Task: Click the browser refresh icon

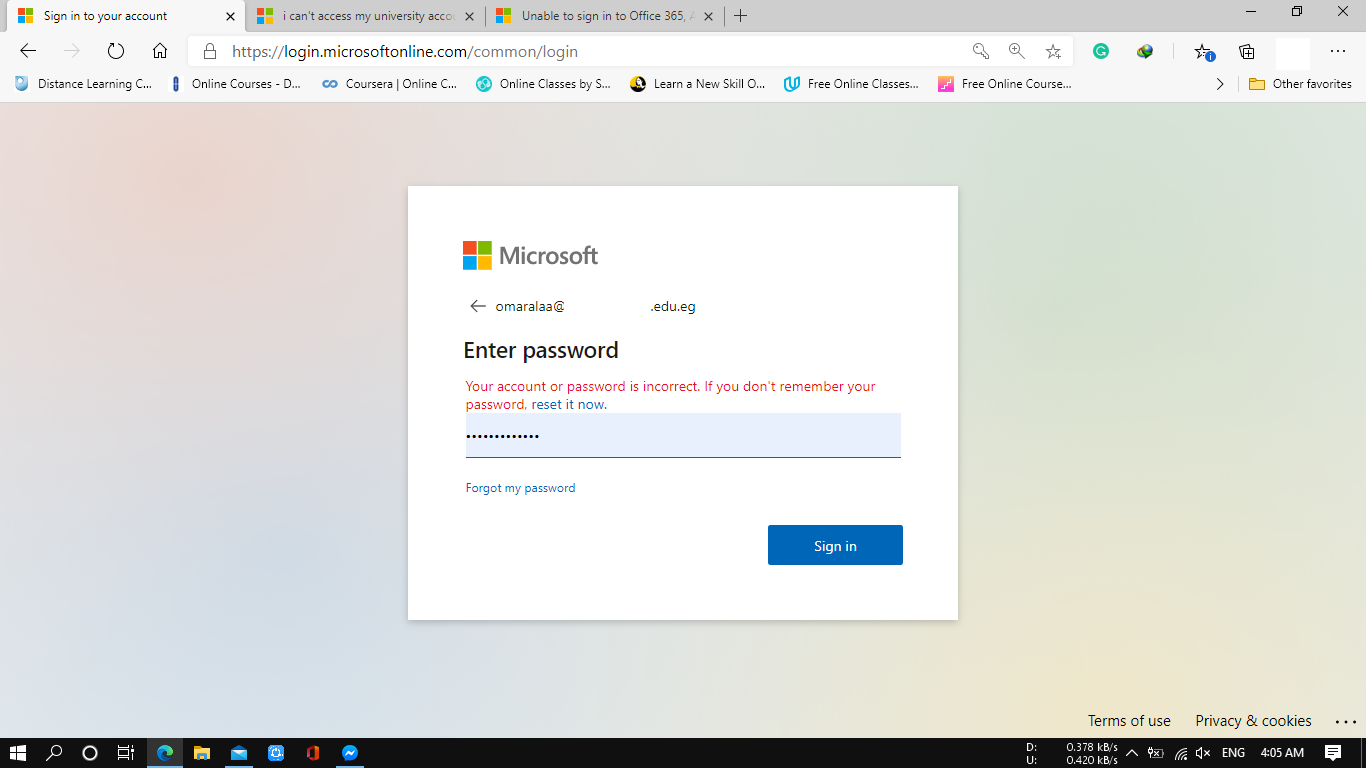Action: (115, 51)
